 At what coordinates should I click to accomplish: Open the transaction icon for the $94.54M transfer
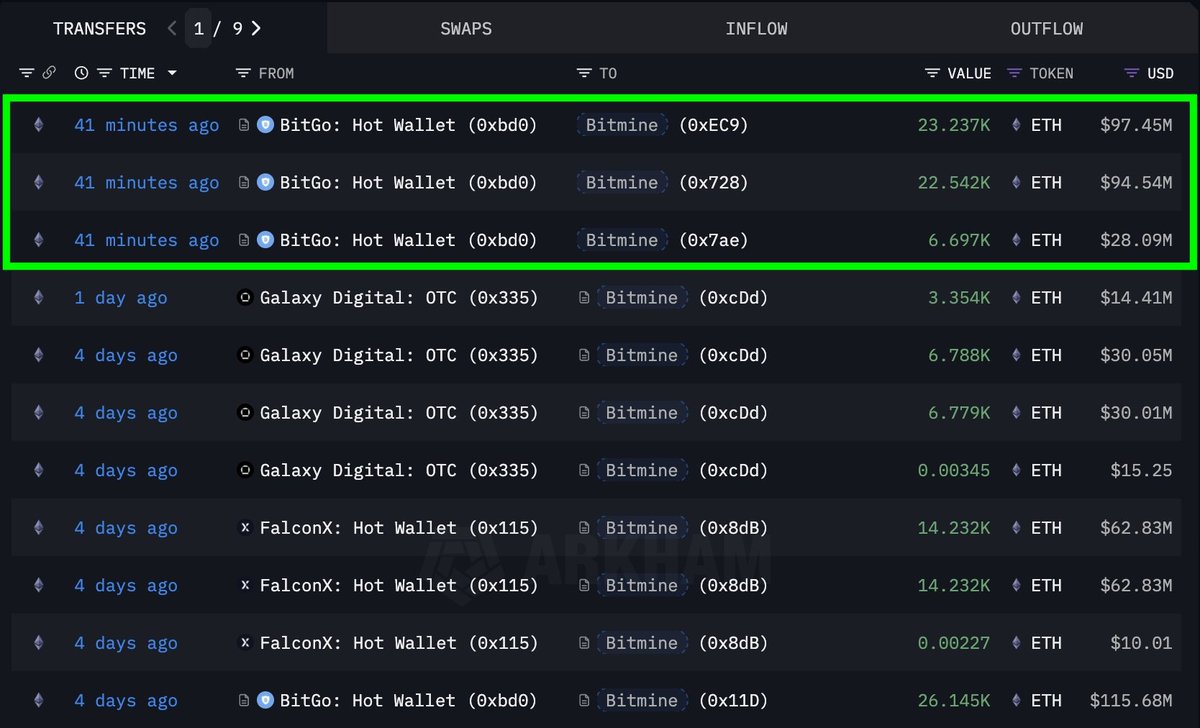point(39,183)
